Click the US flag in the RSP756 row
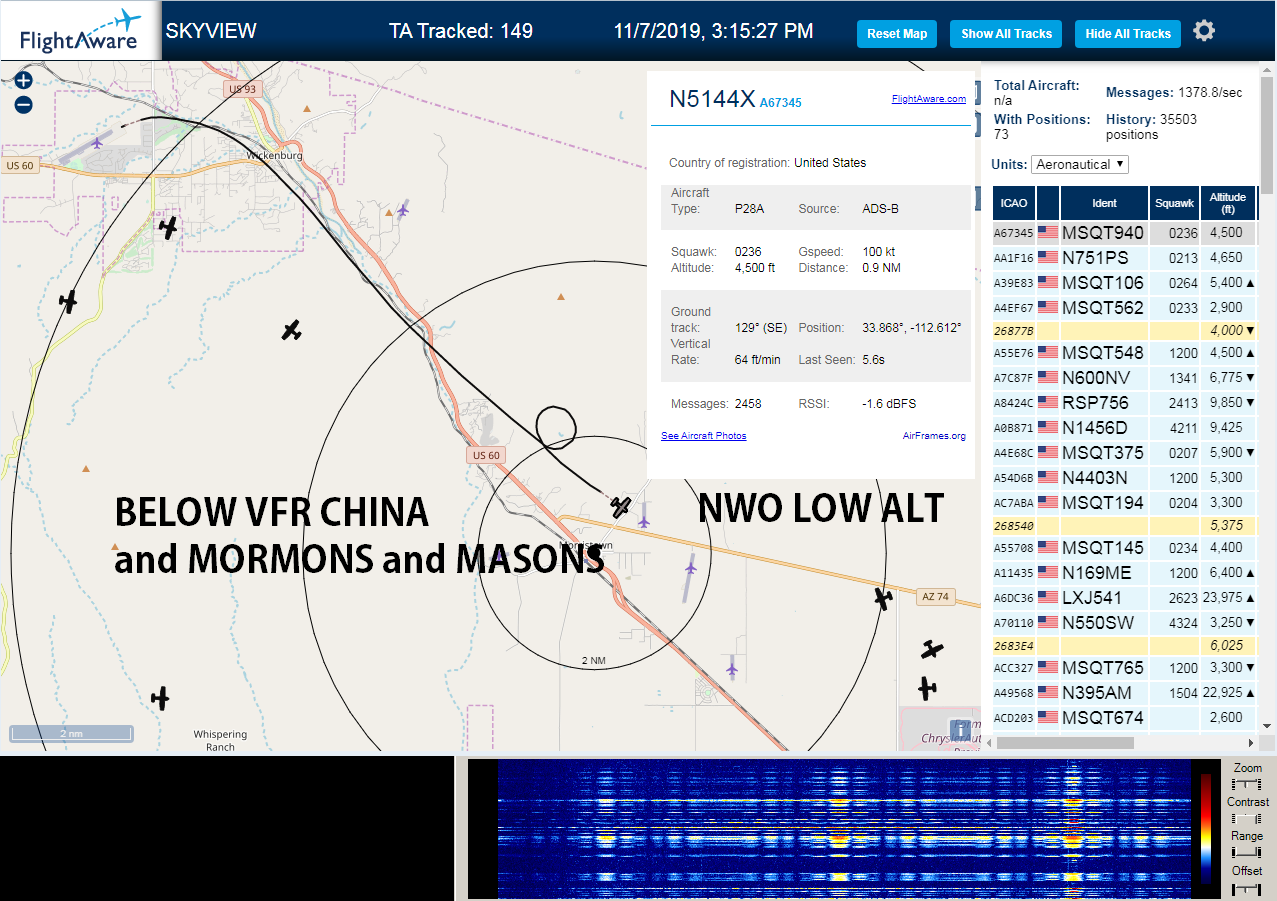The image size is (1277, 901). [x=1048, y=403]
